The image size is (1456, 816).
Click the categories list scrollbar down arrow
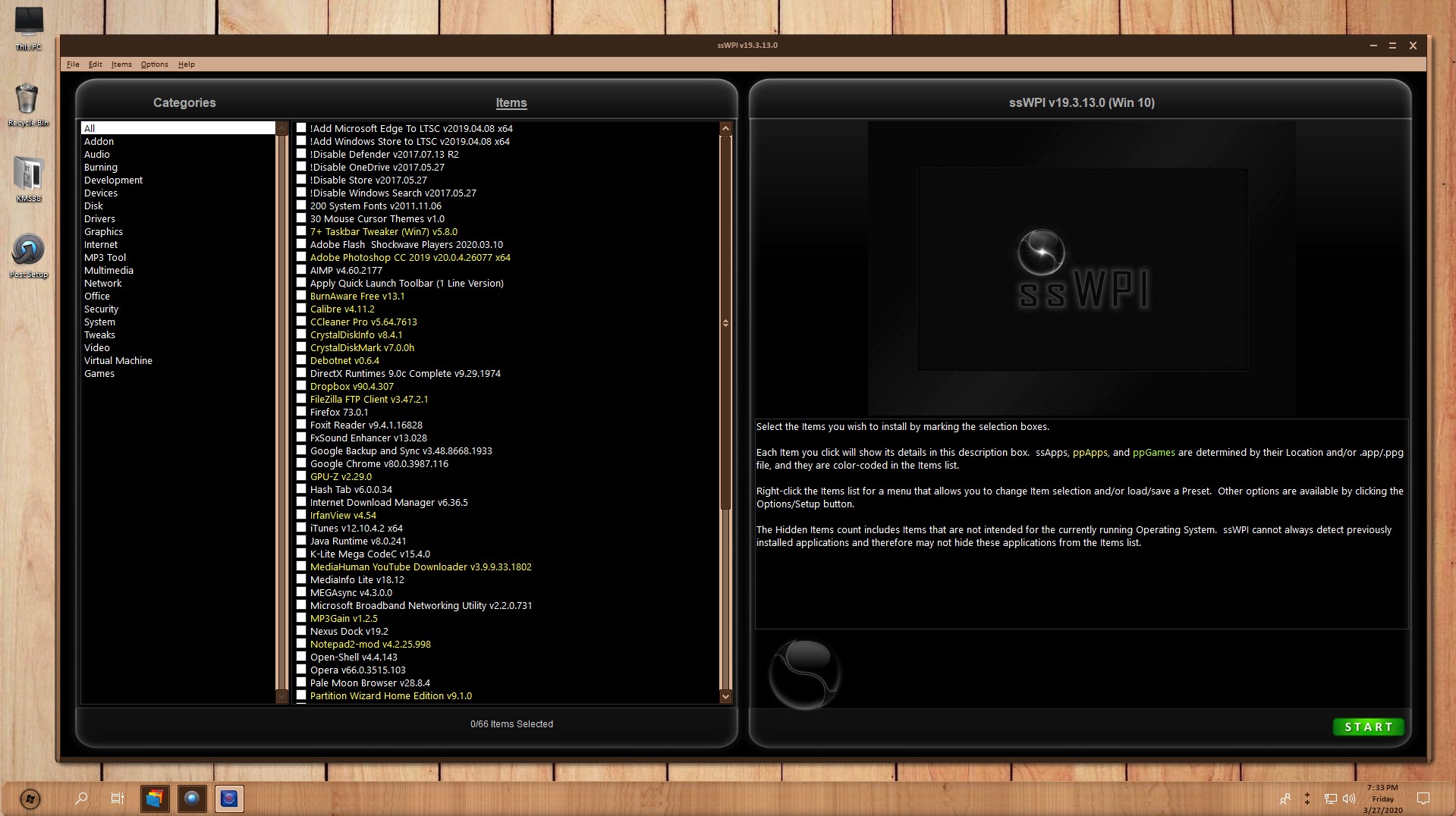281,696
